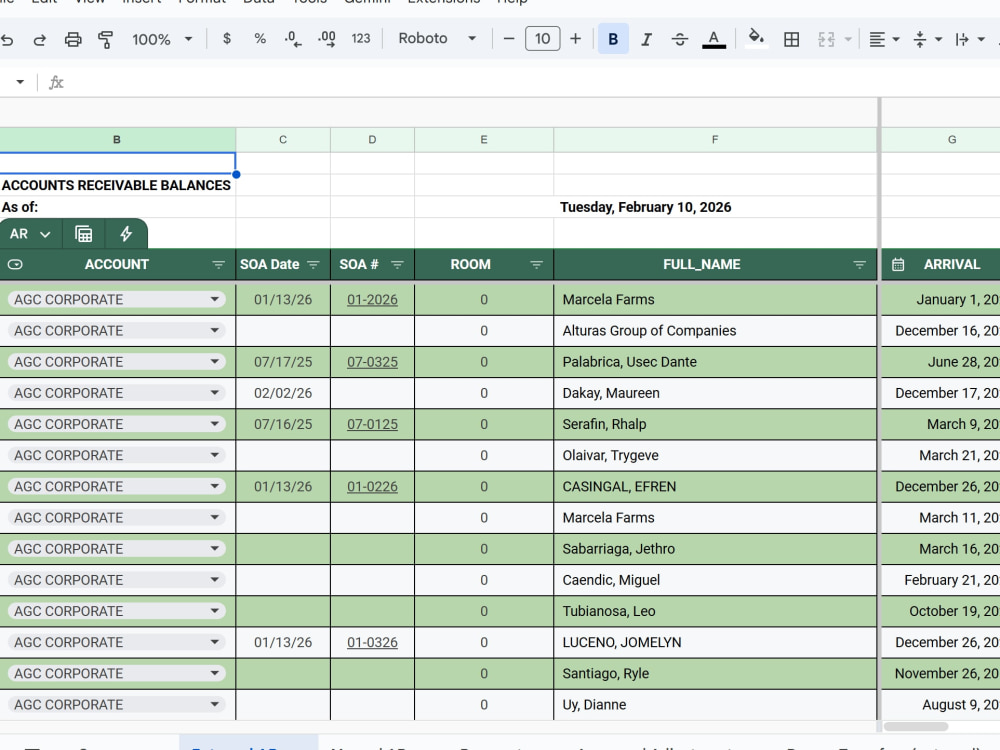Viewport: 1000px width, 750px height.
Task: Open the fill color picker
Action: point(756,39)
